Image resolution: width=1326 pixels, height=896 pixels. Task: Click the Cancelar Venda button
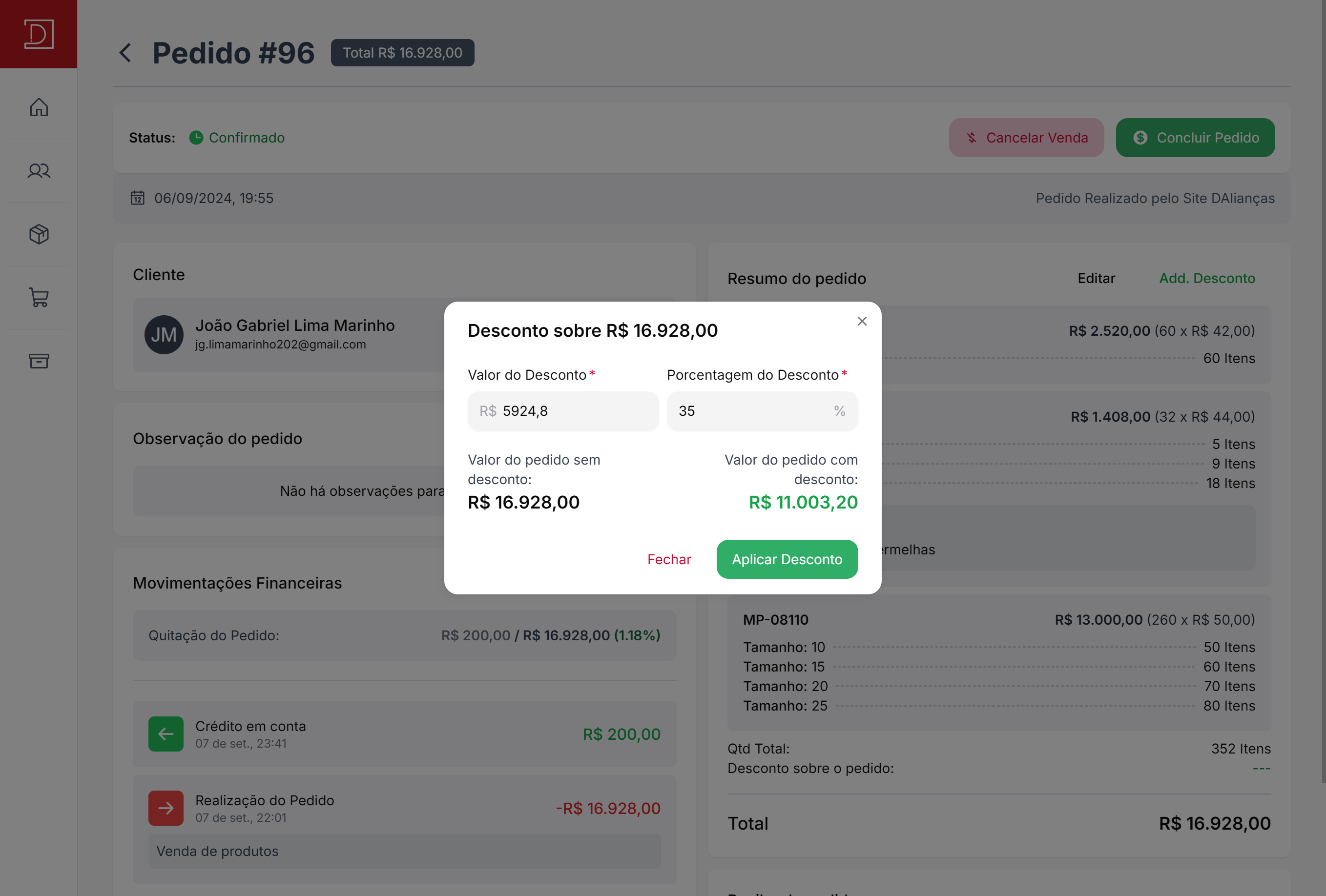click(1026, 138)
